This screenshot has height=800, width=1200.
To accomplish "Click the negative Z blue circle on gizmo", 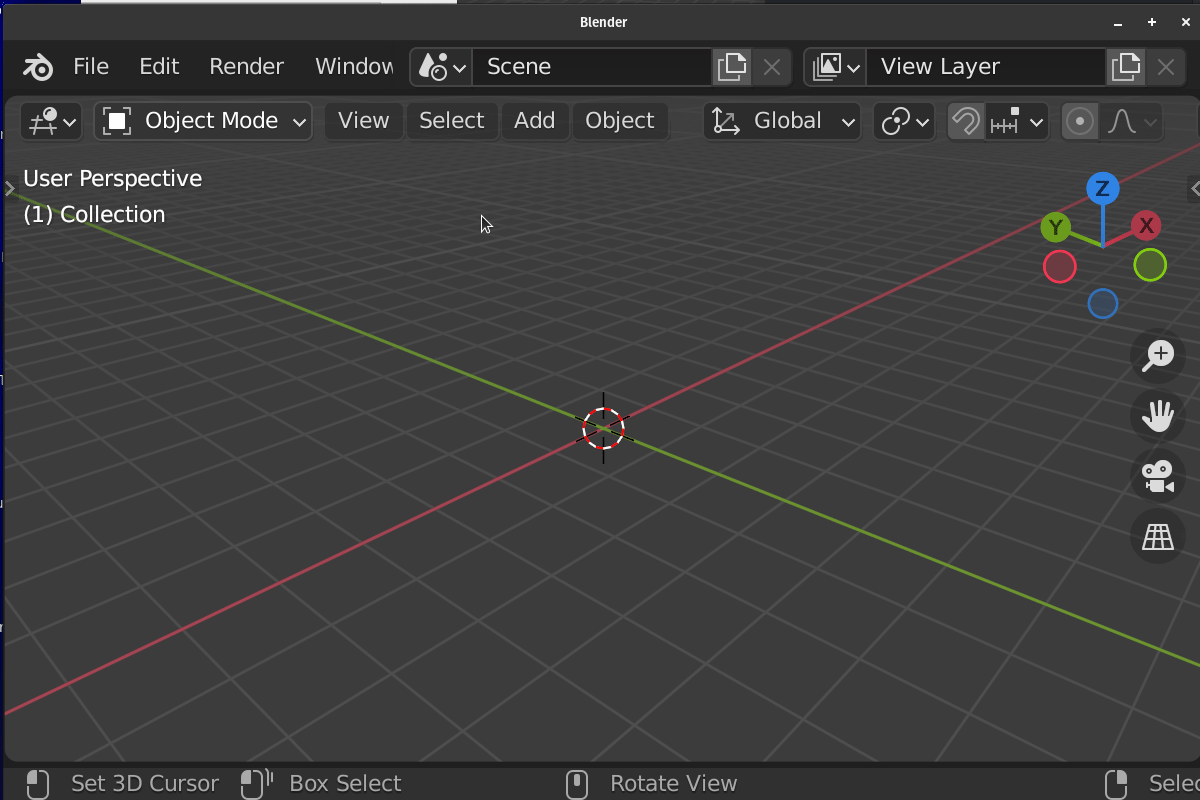I will coord(1103,304).
